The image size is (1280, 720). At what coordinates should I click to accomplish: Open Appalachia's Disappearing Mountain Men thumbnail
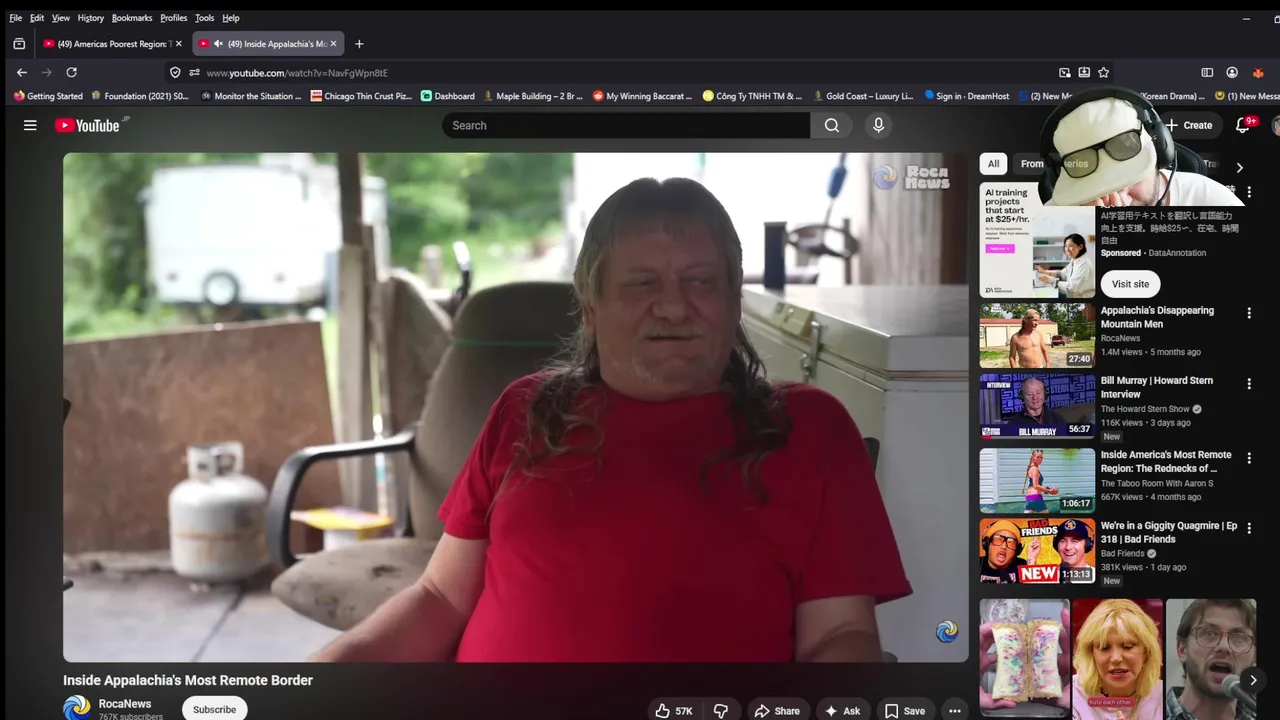click(1037, 336)
